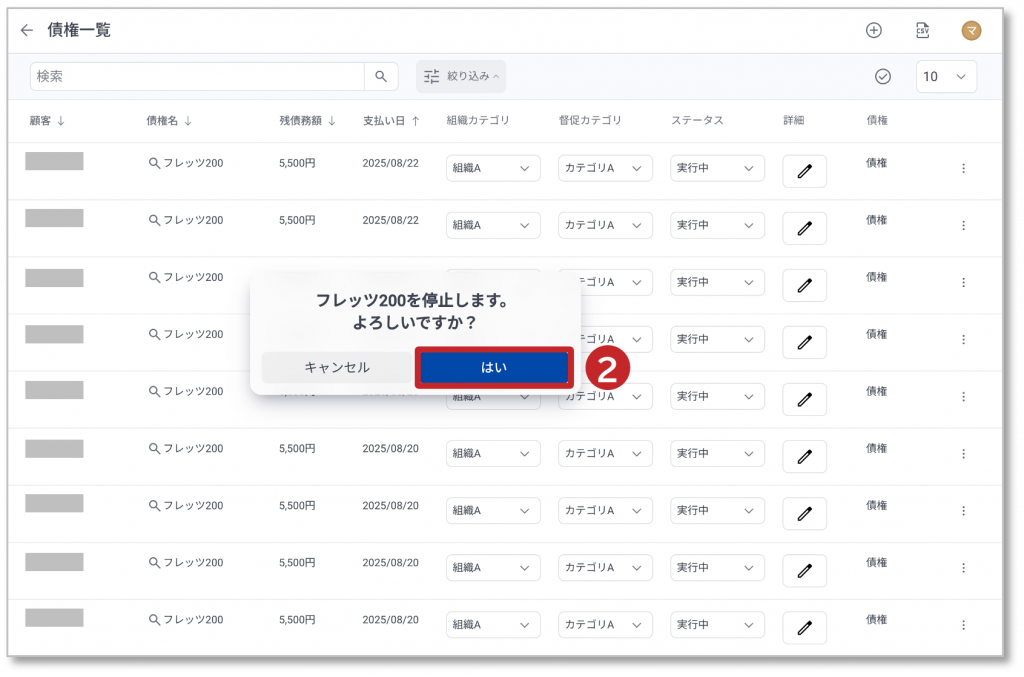Click the checkmark circle icon
Image resolution: width=1024 pixels, height=677 pixels.
click(x=882, y=76)
